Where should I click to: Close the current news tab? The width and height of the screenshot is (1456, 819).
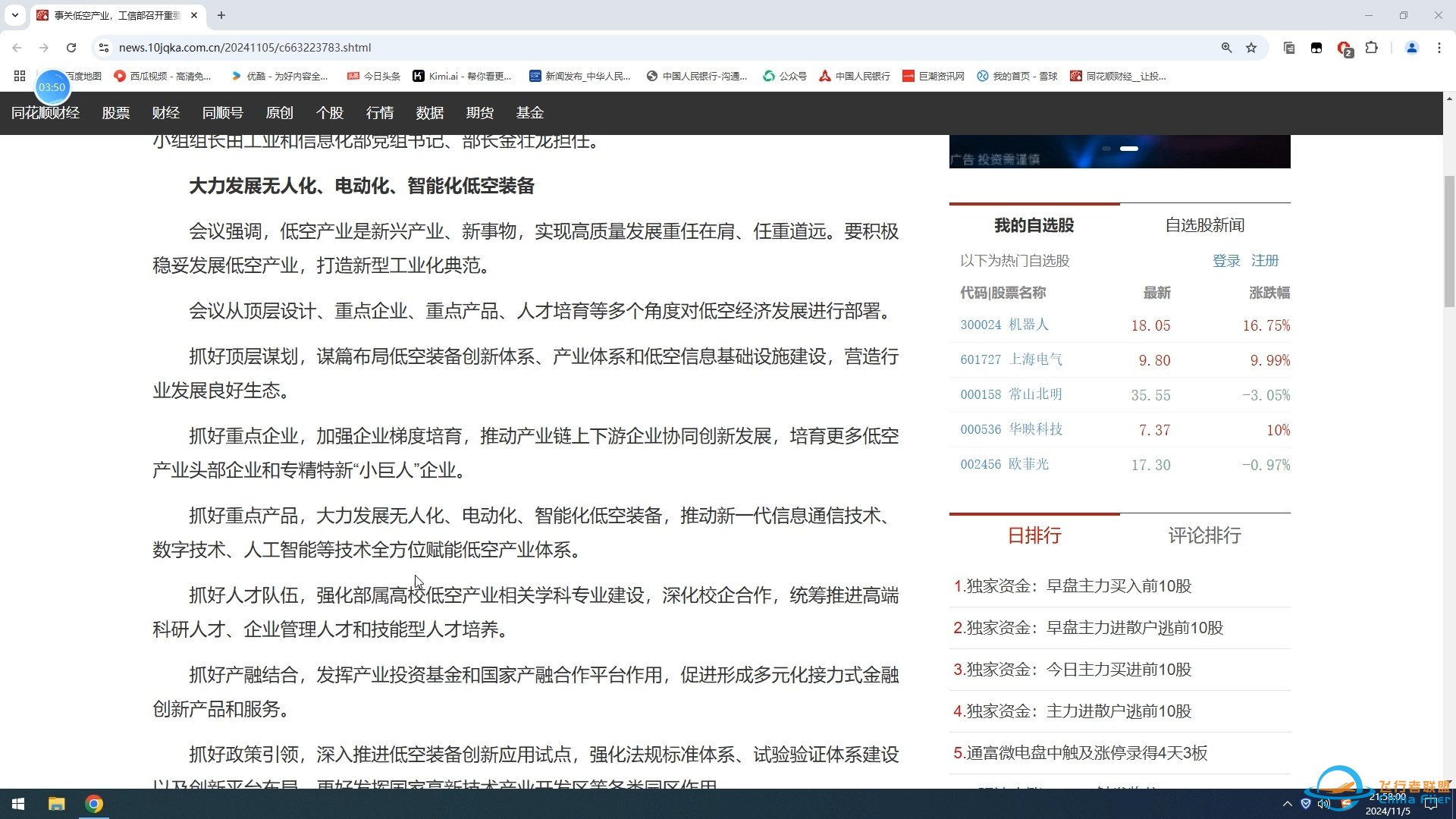(194, 15)
